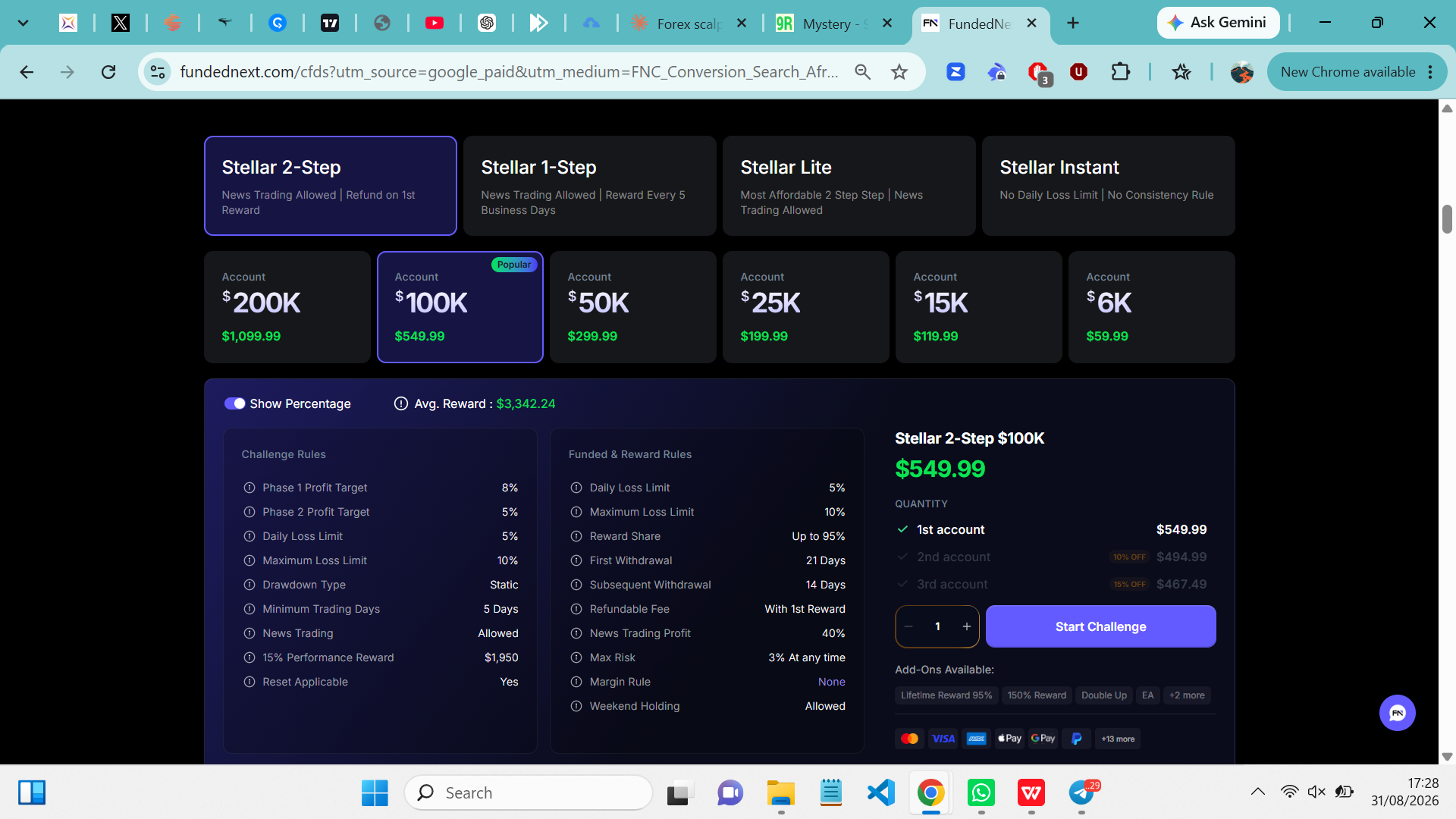Click info icon for 15% Performance Reward
Image resolution: width=1456 pixels, height=819 pixels.
[249, 657]
